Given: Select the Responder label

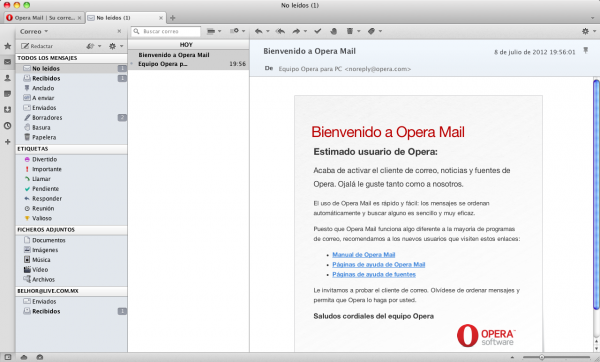Looking at the screenshot, I should pos(71,199).
